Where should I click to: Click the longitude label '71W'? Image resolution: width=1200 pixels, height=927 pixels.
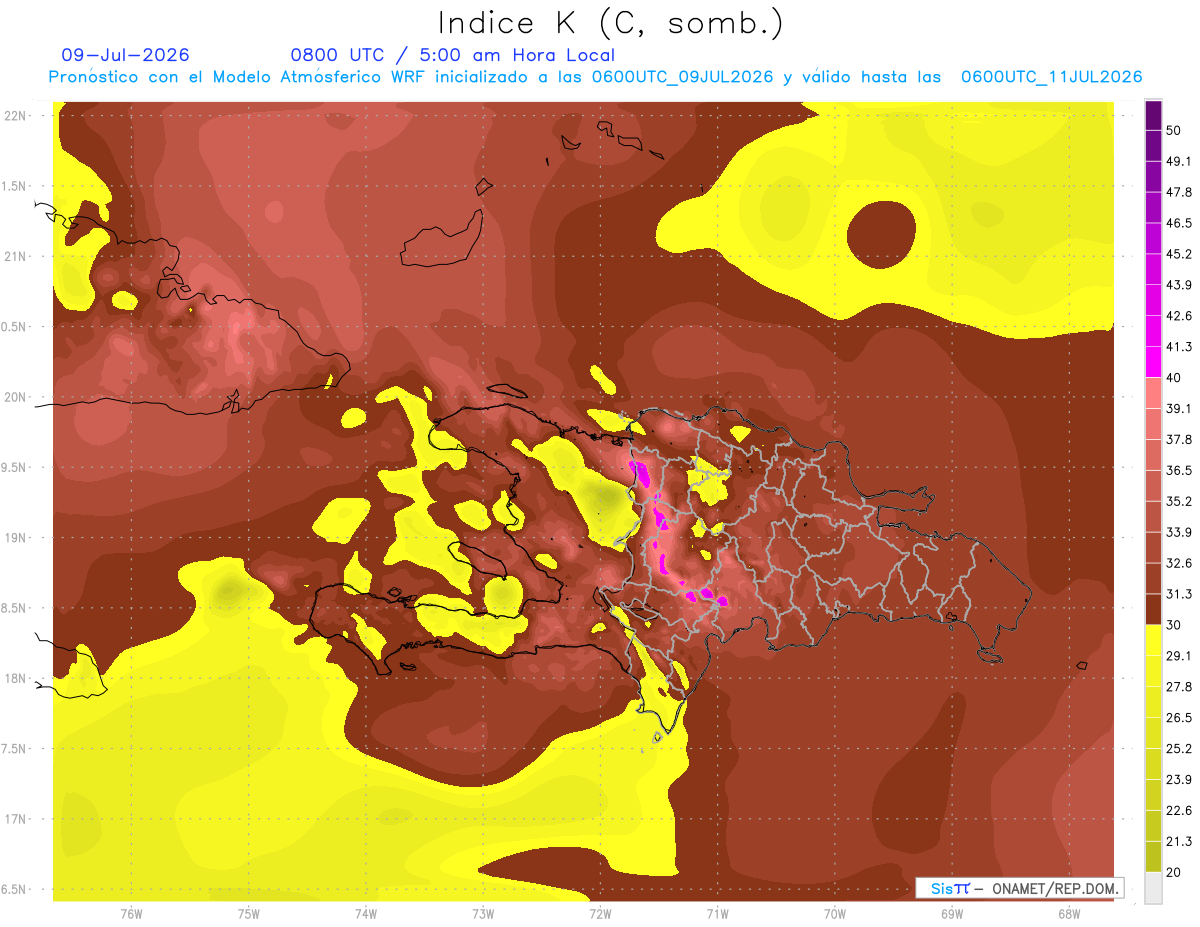pyautogui.click(x=717, y=914)
